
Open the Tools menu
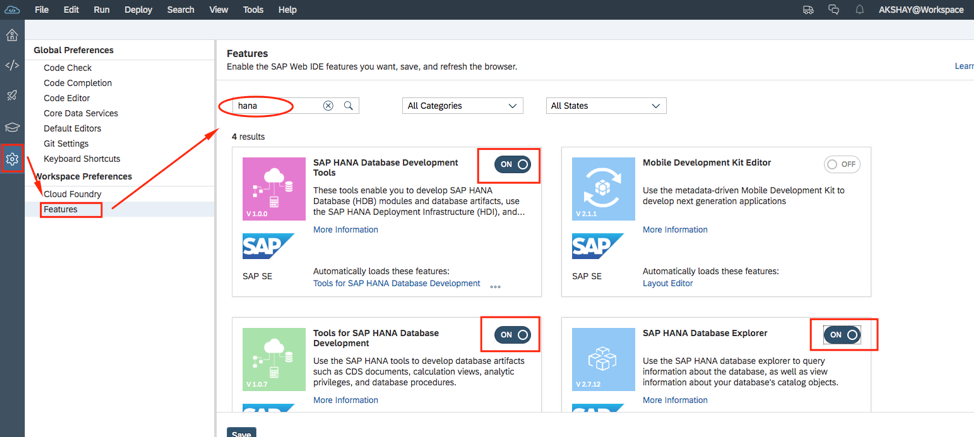[253, 10]
